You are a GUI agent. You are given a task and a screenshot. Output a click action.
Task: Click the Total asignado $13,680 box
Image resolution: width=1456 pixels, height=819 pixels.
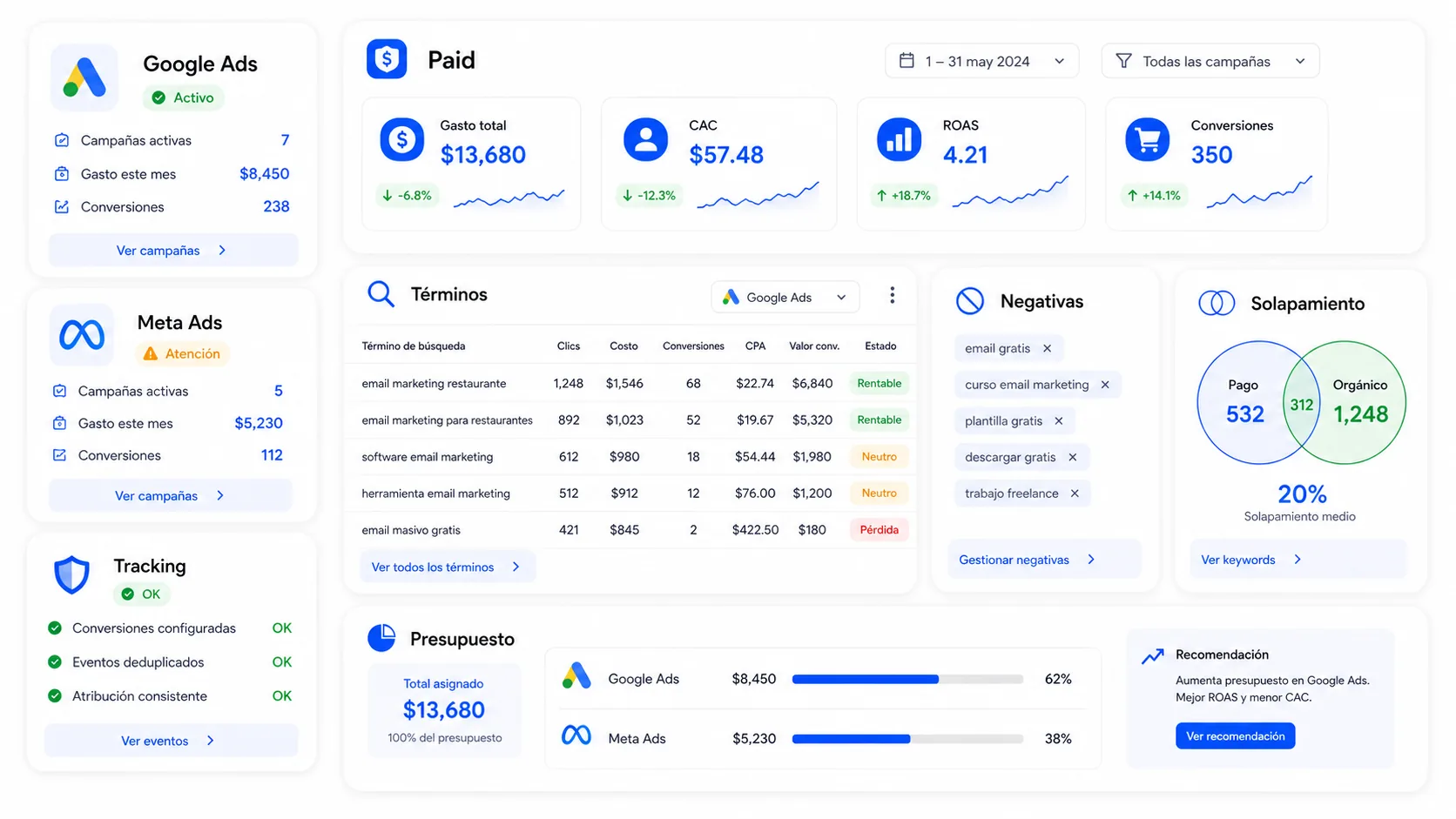[444, 710]
